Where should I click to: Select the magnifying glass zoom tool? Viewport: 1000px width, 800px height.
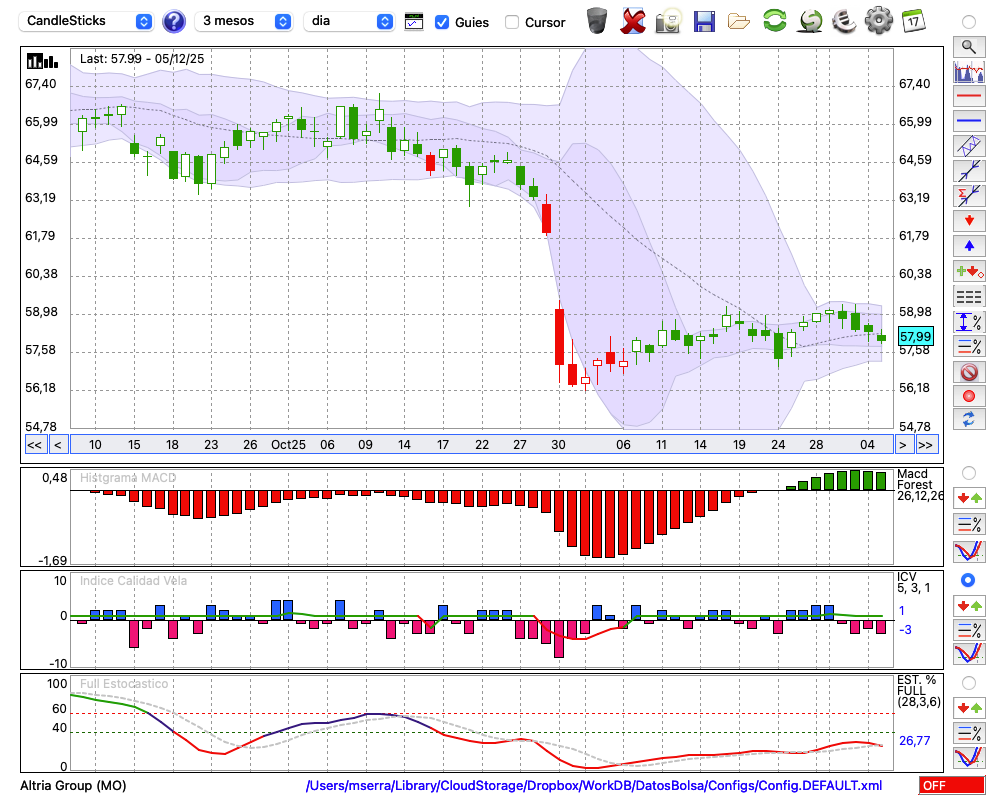969,47
